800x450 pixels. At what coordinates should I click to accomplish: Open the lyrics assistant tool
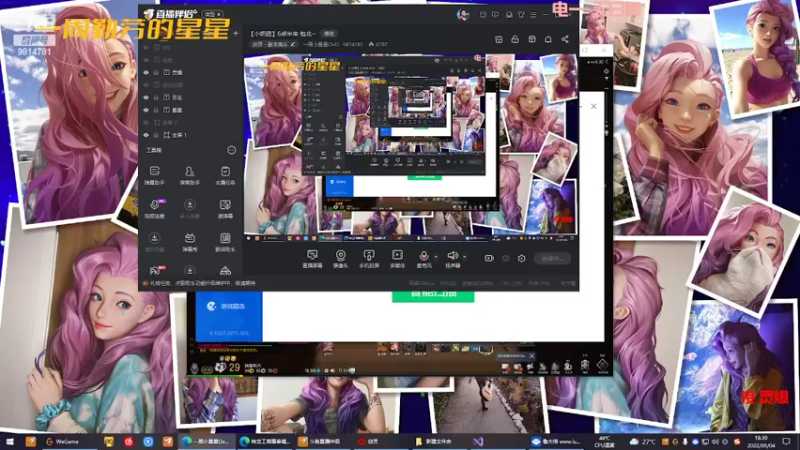pyautogui.click(x=225, y=242)
